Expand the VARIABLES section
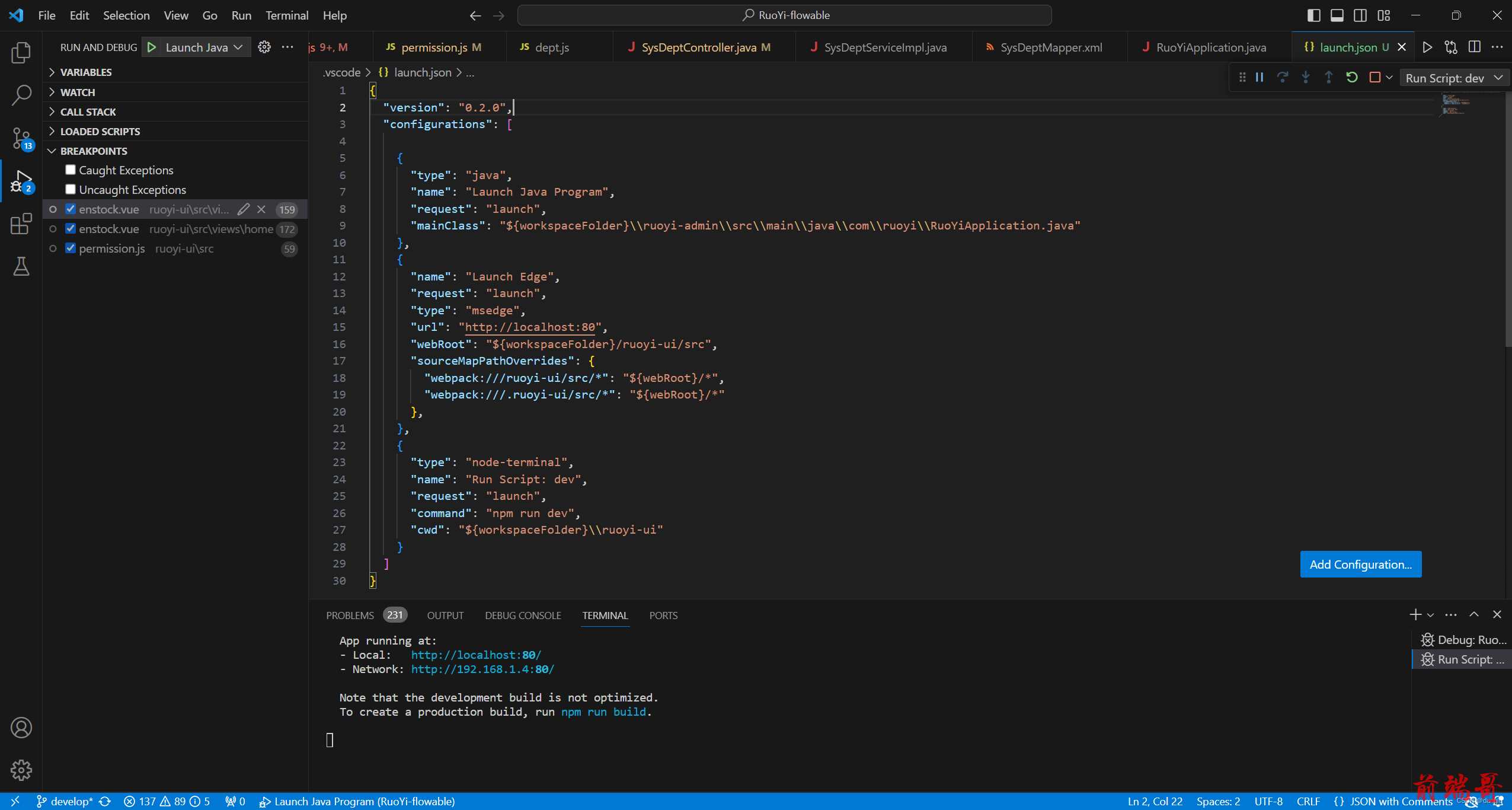 click(x=175, y=72)
